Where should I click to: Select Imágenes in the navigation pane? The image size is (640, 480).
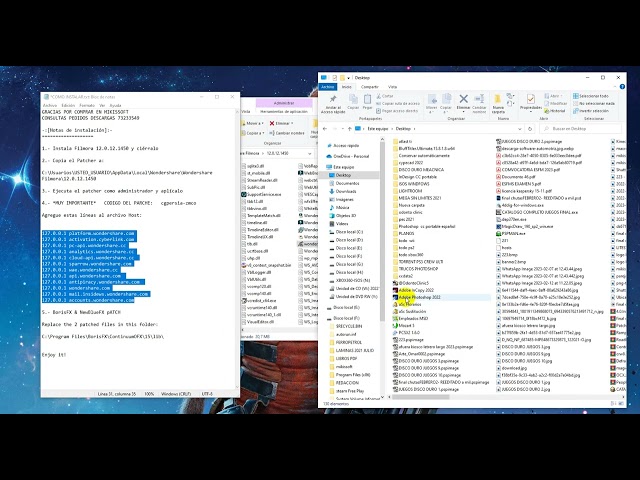344,200
